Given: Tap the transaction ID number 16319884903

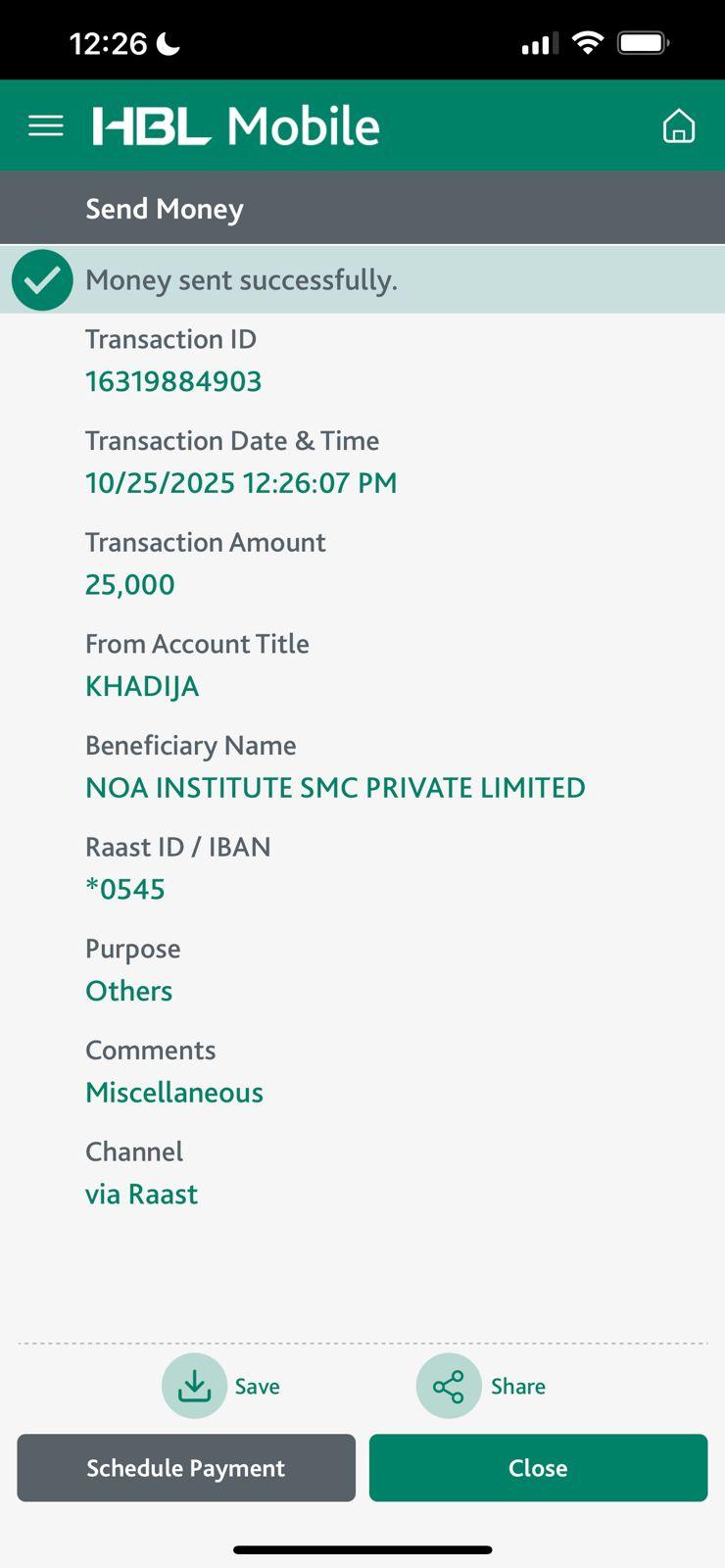Looking at the screenshot, I should [173, 381].
